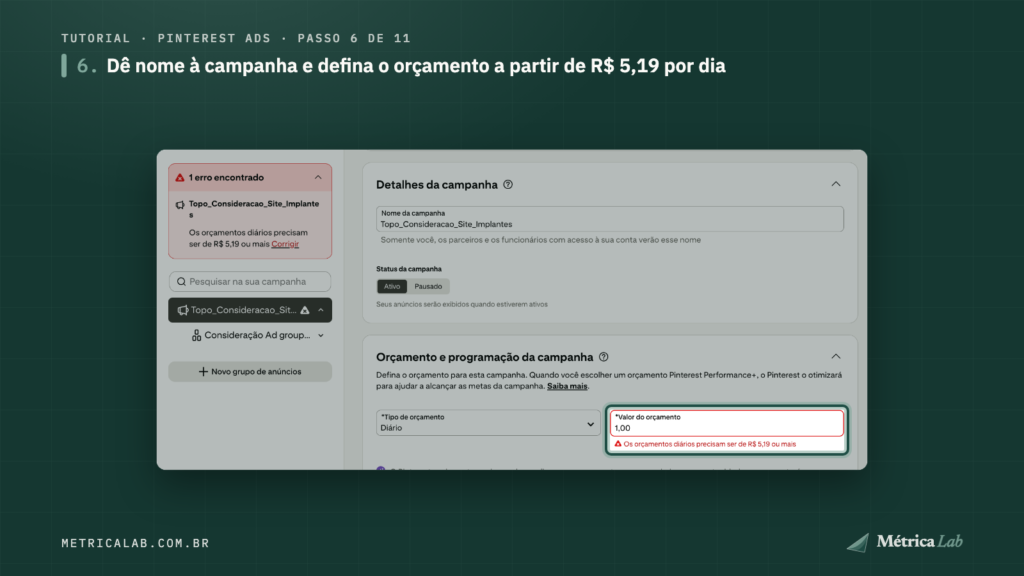The height and width of the screenshot is (576, 1024).
Task: Open help icon next to Detalhes da campanha
Action: [508, 185]
